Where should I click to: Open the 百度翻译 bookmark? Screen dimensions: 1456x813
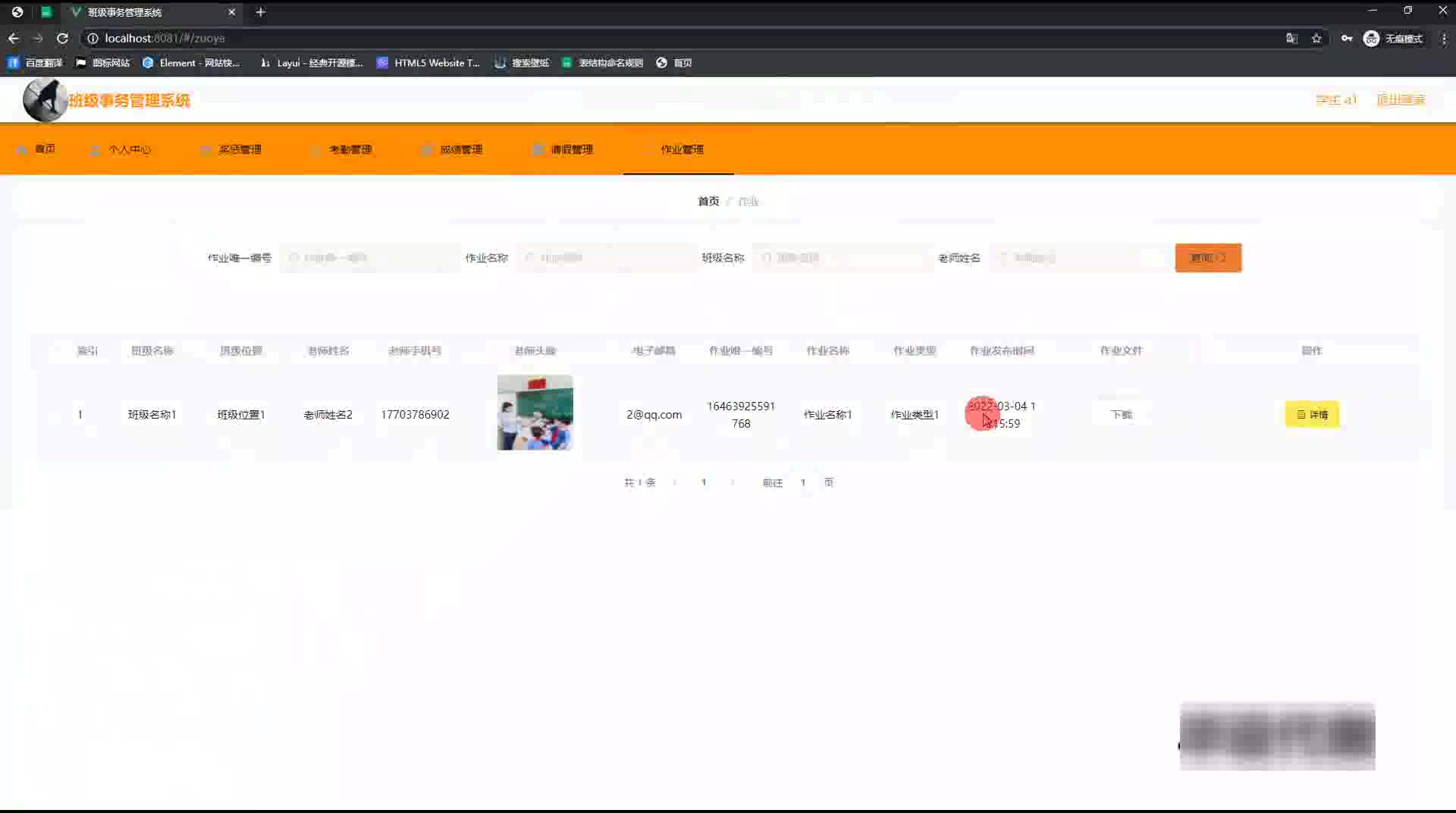tap(36, 63)
